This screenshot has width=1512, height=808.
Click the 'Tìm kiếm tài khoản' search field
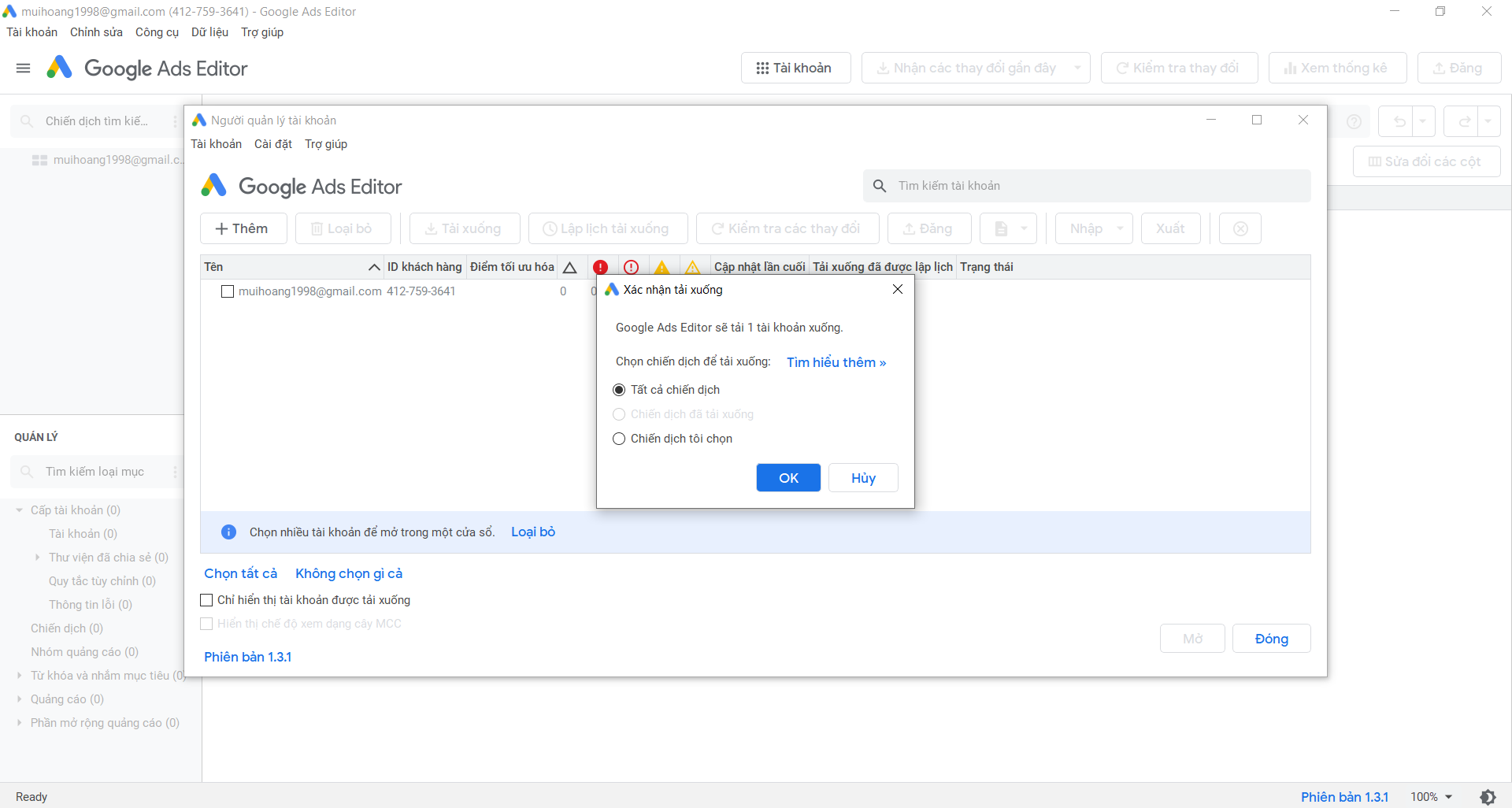pos(1095,186)
